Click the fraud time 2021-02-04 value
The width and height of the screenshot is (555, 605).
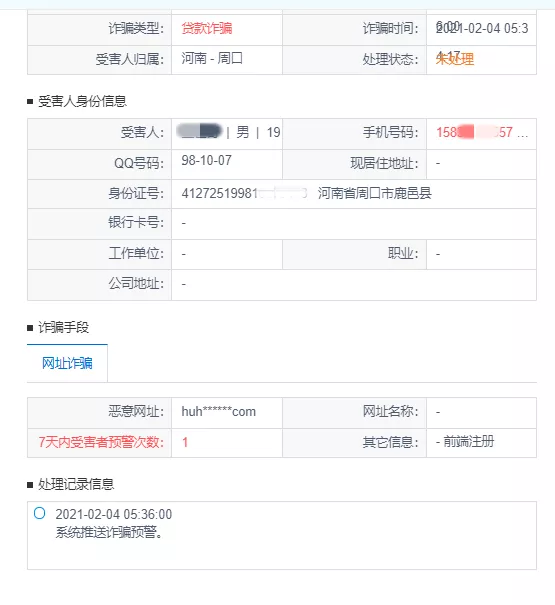click(x=482, y=28)
